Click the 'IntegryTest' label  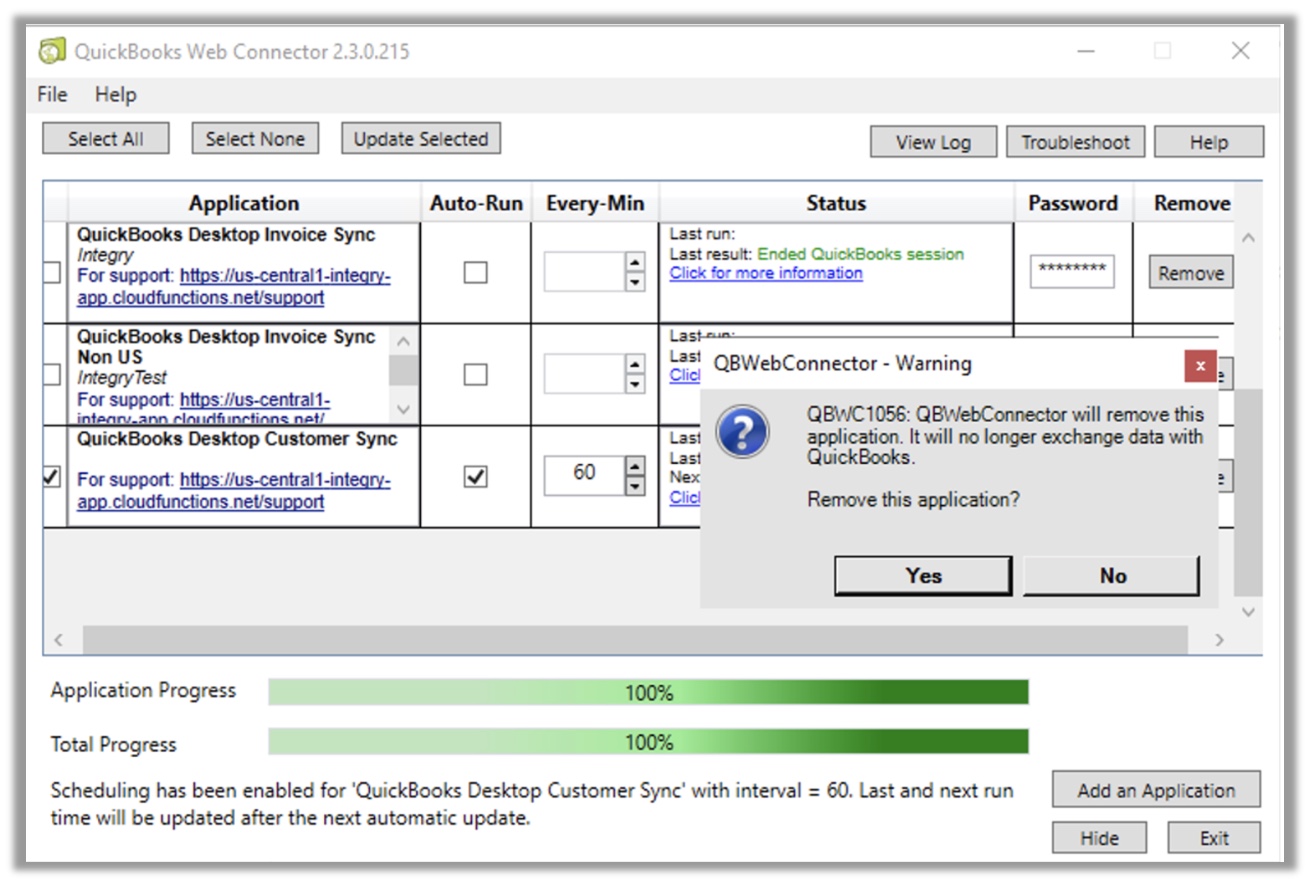tap(122, 378)
